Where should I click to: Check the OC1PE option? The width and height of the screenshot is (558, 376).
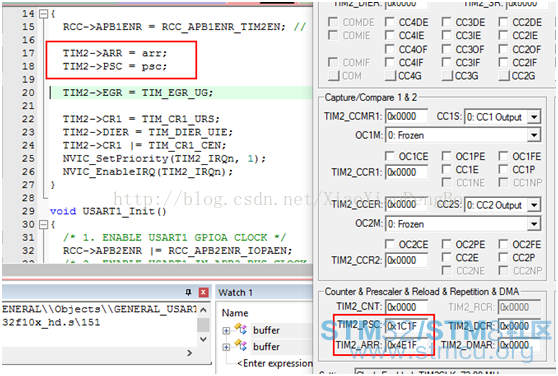[x=446, y=156]
